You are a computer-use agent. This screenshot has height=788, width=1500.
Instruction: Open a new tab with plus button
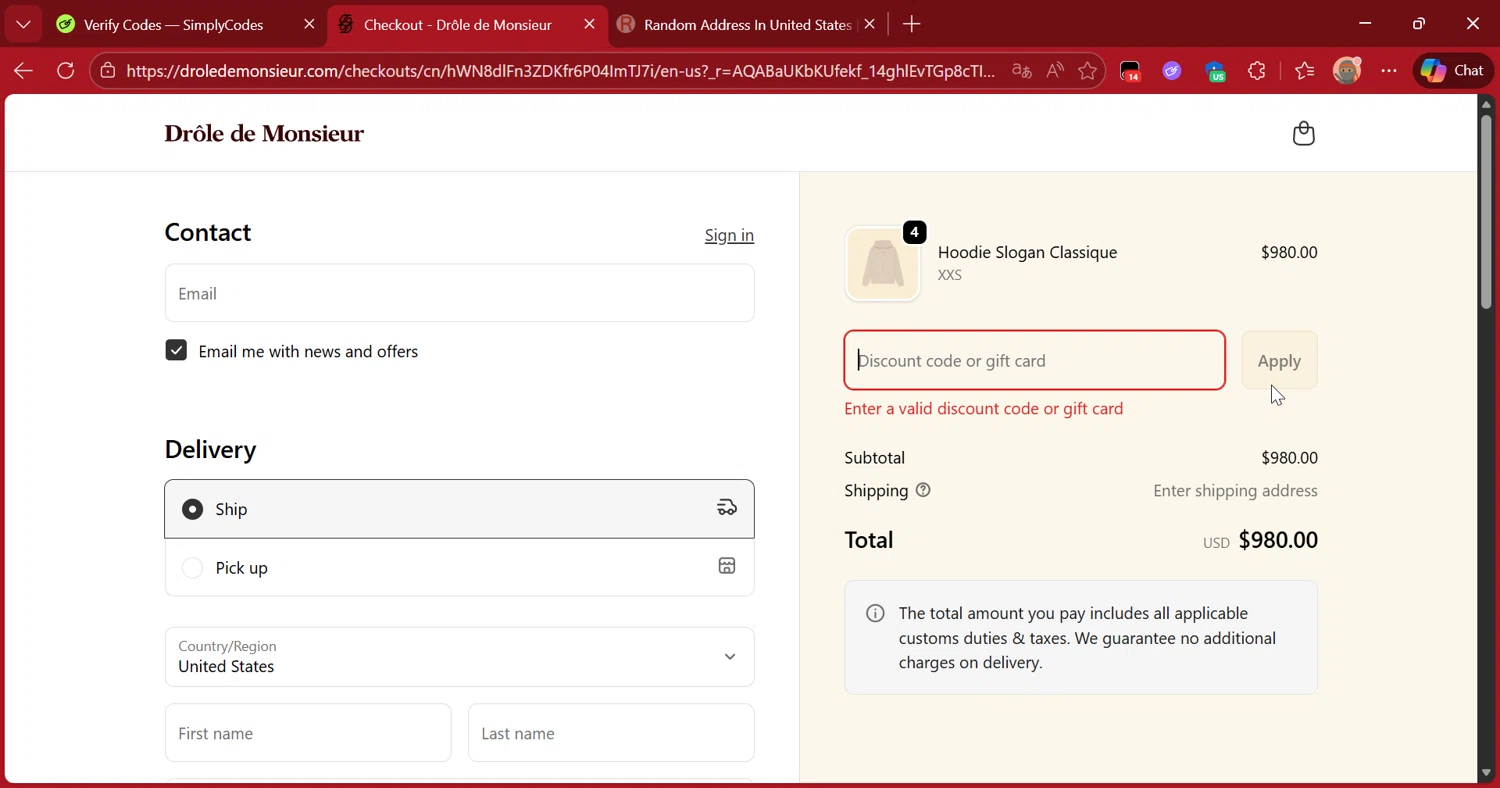(911, 24)
